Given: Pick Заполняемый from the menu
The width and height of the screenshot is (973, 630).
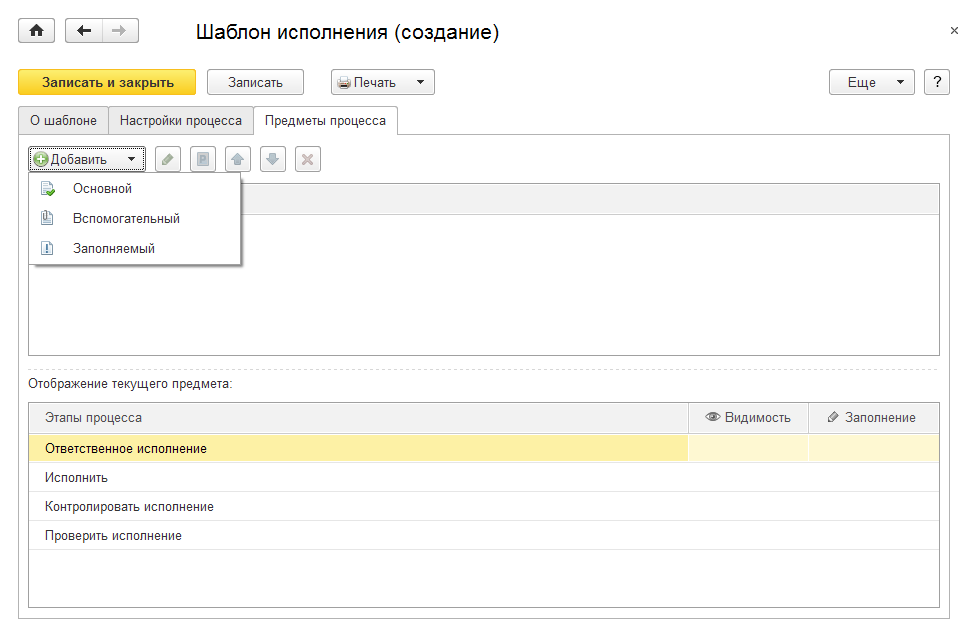Looking at the screenshot, I should coord(113,248).
